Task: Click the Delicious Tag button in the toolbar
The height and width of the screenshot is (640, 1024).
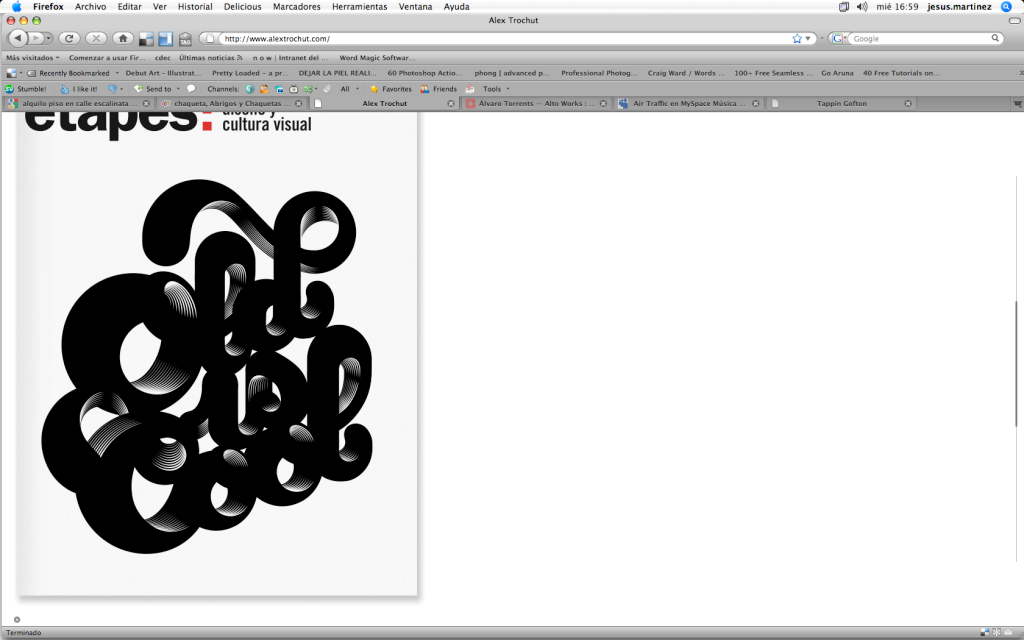Action: click(185, 39)
